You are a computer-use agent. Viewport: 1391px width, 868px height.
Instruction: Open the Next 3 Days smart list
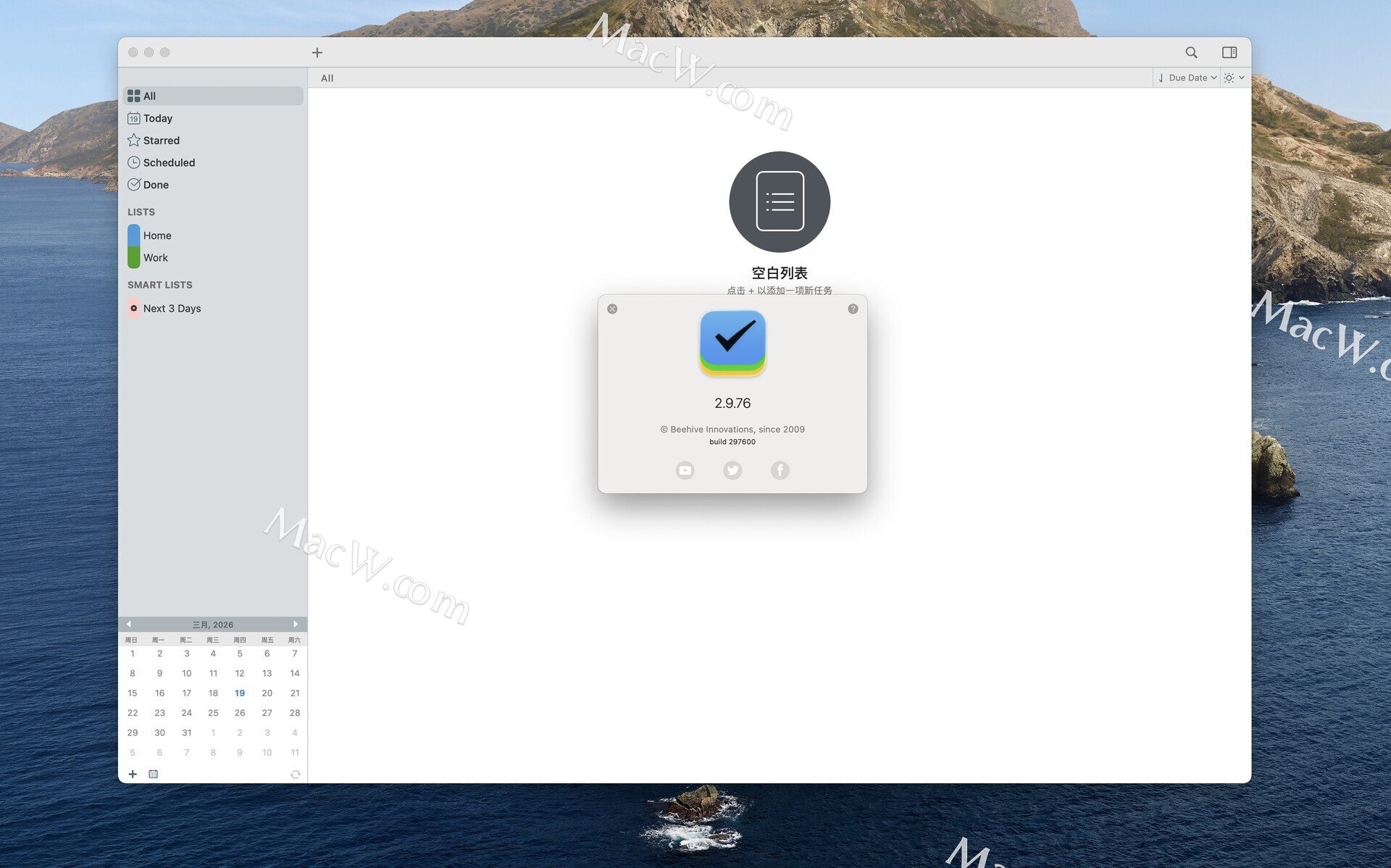(172, 309)
